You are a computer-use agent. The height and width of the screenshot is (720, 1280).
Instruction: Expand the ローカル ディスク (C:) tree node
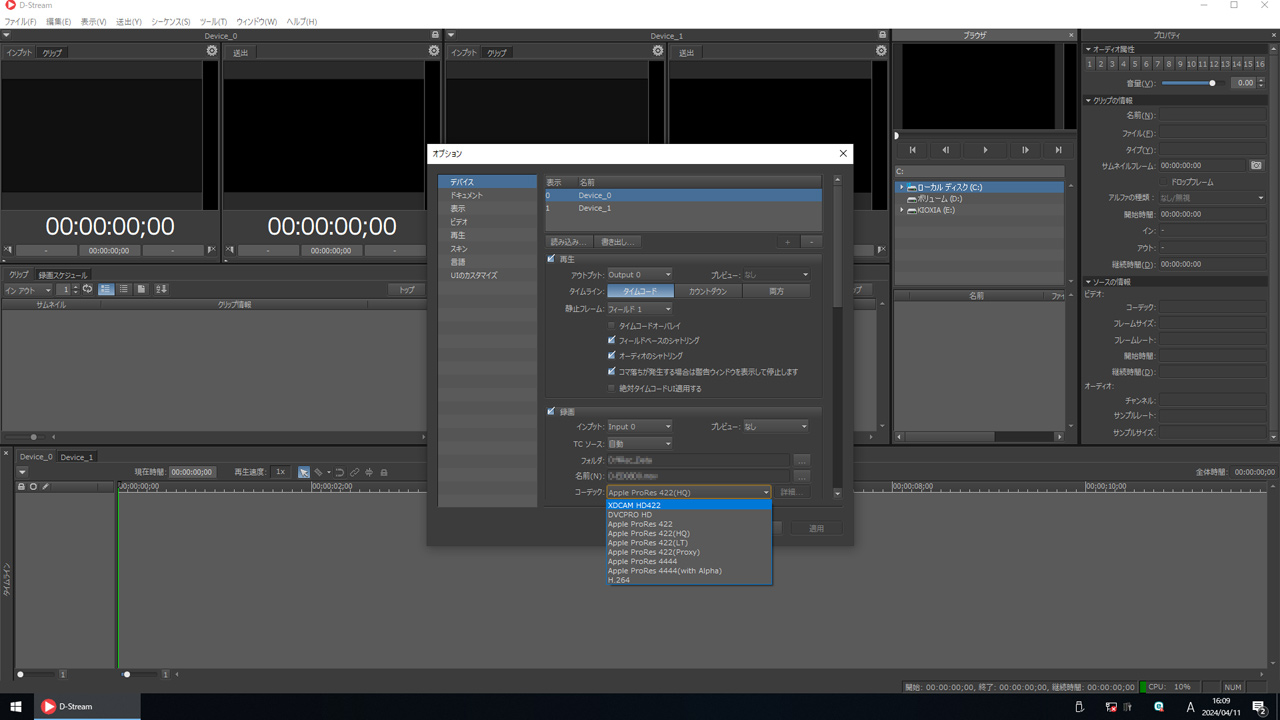coord(901,187)
